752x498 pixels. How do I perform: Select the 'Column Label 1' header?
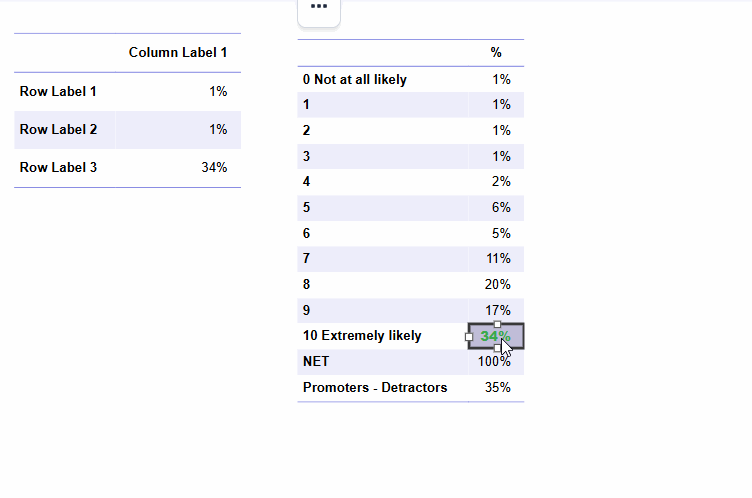coord(178,52)
